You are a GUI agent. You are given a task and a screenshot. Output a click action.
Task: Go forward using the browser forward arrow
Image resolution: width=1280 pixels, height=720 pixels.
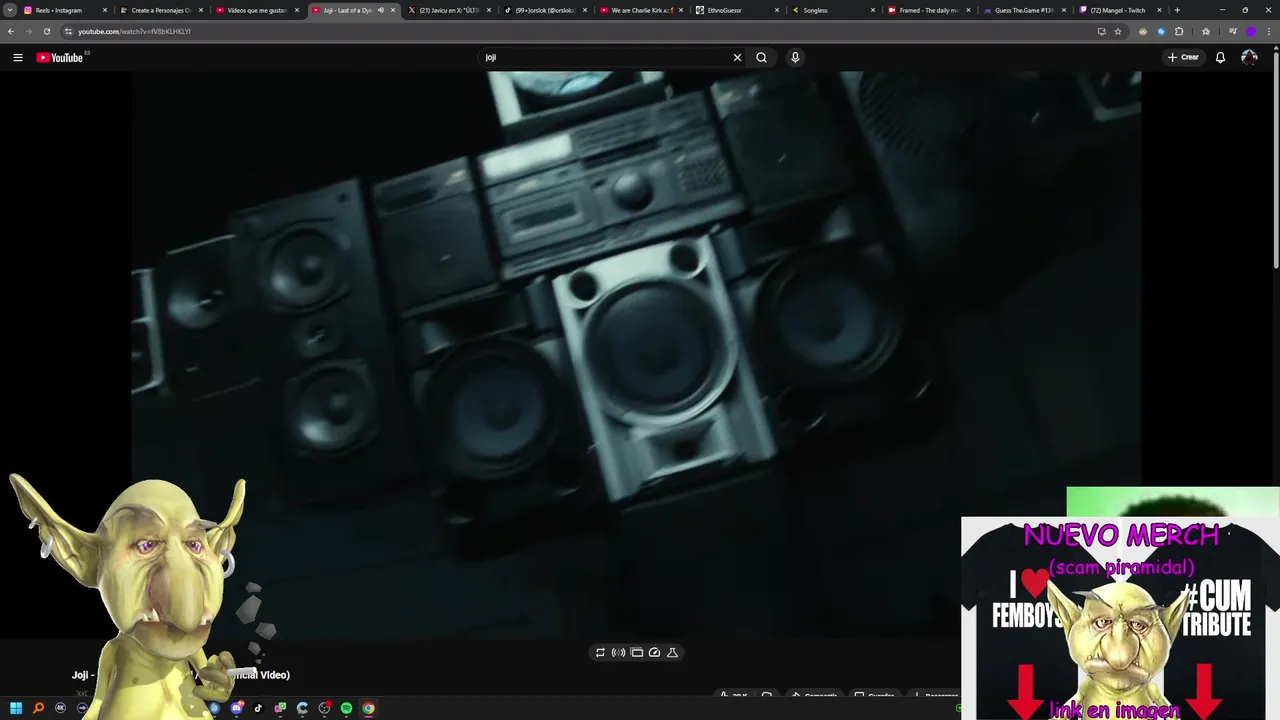tap(28, 31)
